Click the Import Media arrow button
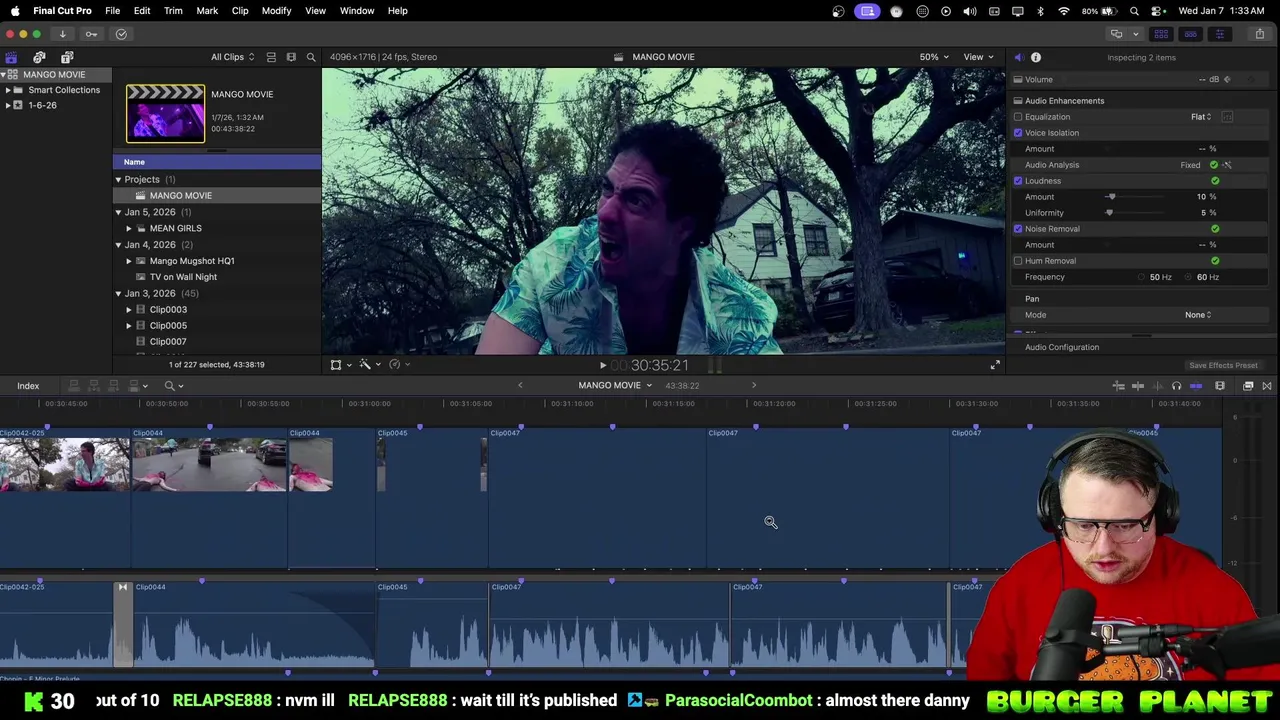Image resolution: width=1280 pixels, height=720 pixels. click(62, 34)
